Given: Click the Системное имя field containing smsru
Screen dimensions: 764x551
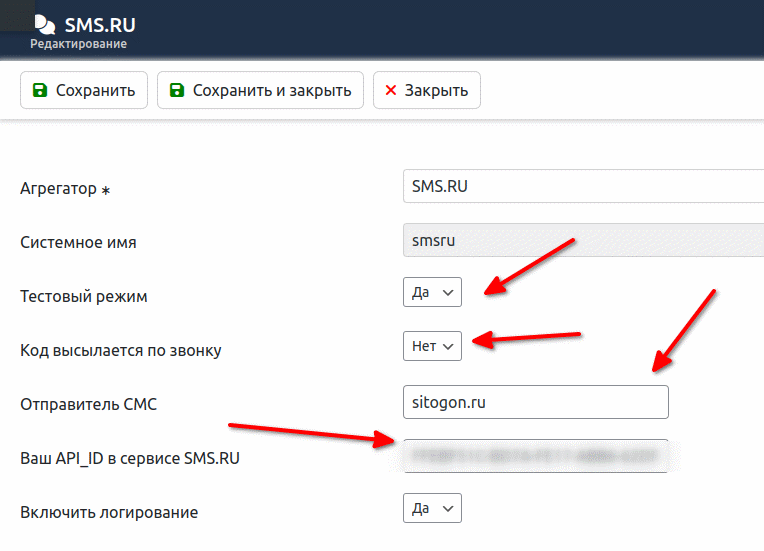Looking at the screenshot, I should pos(583,240).
